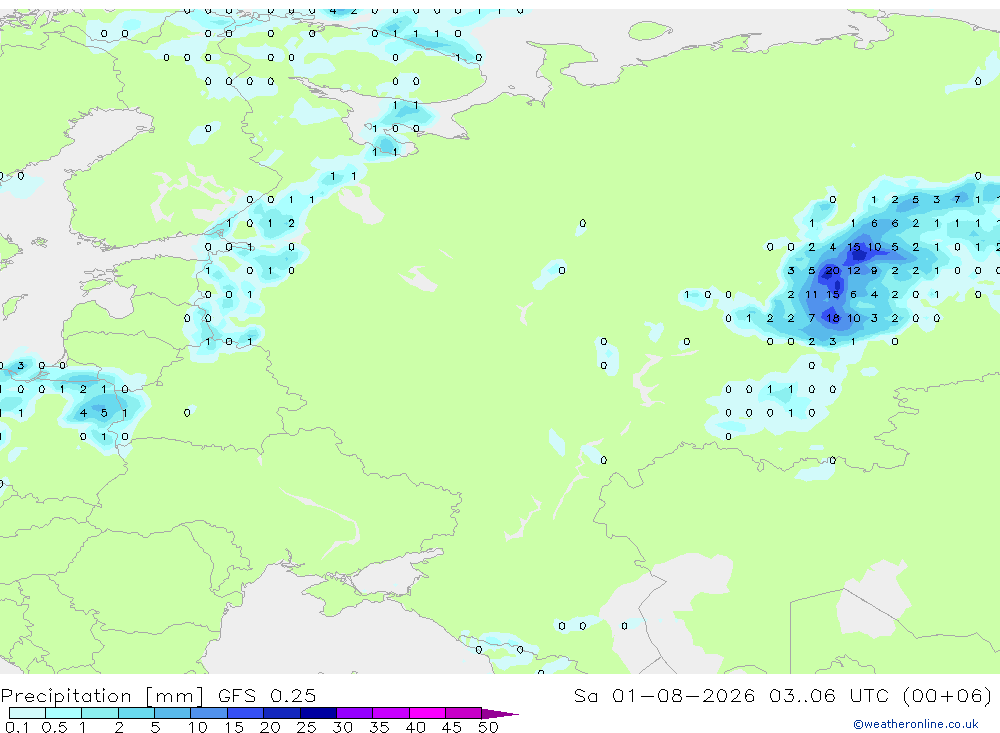Click the 25–30 mm navy legend box
The height and width of the screenshot is (733, 1000).
coord(318,713)
